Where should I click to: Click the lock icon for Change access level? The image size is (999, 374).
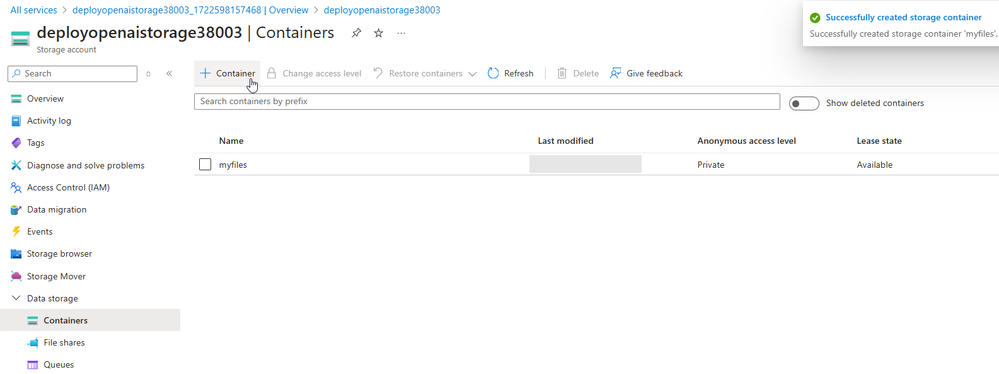(271, 73)
